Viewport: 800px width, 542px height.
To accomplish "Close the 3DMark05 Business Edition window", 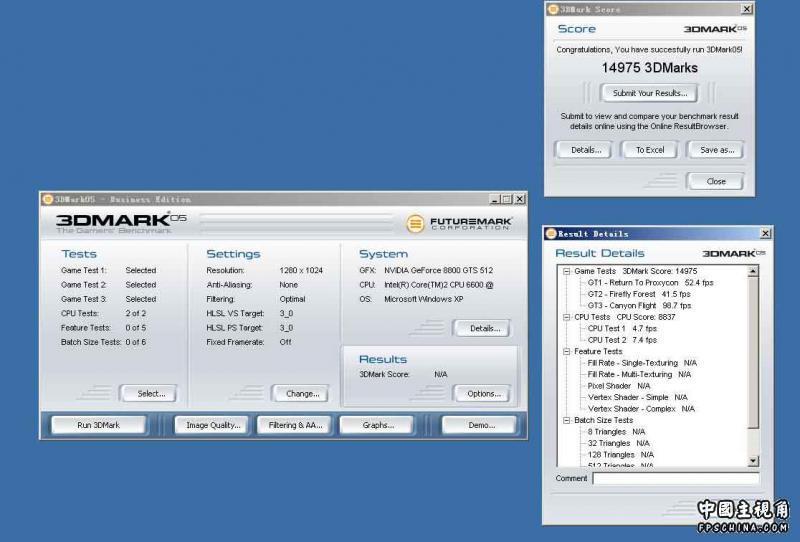I will click(519, 199).
